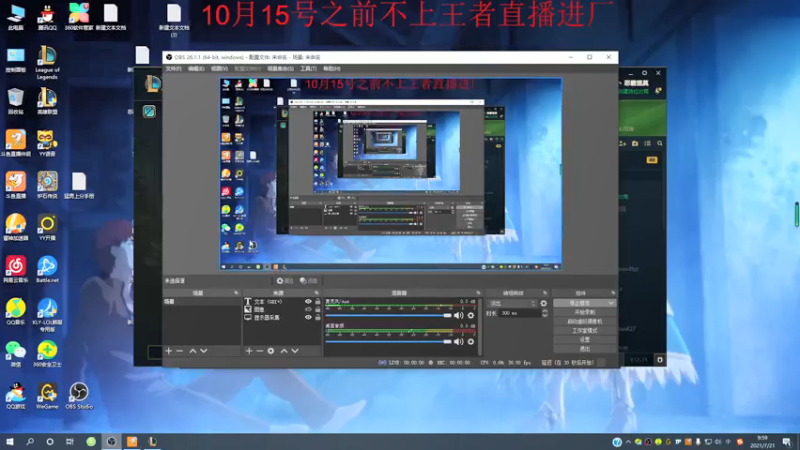Open the OBS Studio desktop shortcut
Screen dimensions: 800x450
point(79,396)
